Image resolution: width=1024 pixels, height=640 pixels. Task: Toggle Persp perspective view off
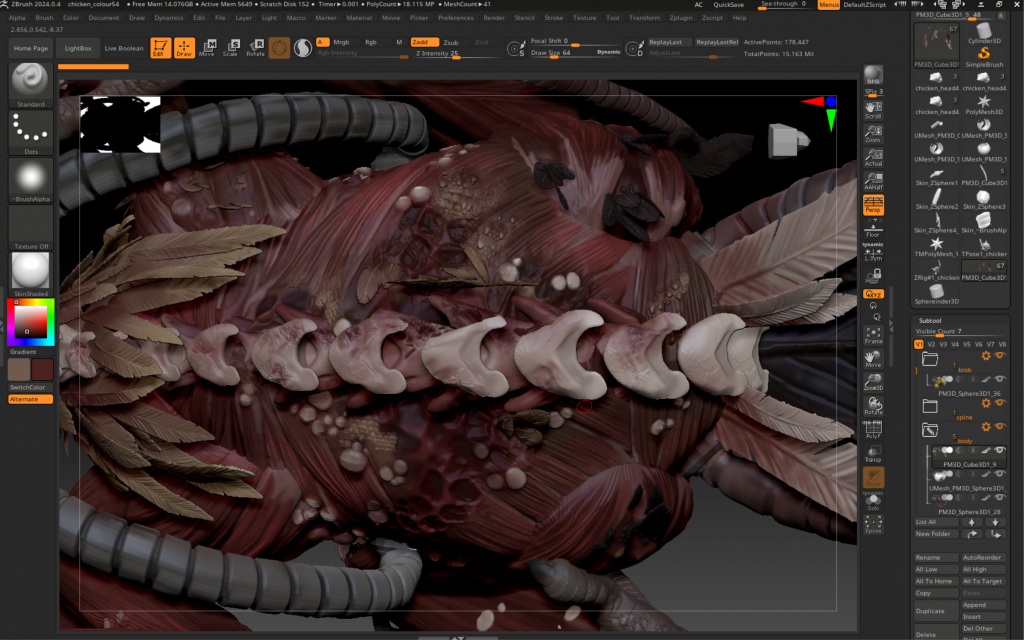[x=873, y=205]
